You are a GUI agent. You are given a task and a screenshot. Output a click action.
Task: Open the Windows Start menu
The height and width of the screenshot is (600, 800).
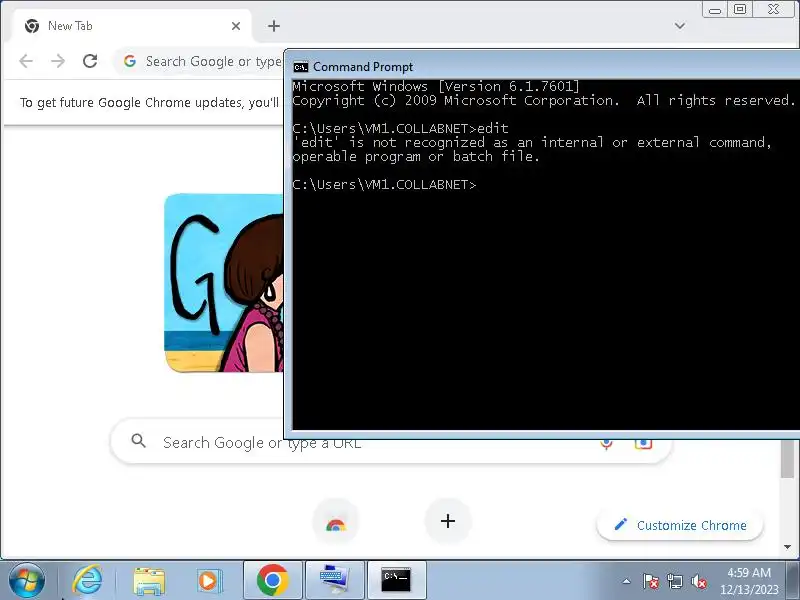click(x=27, y=580)
